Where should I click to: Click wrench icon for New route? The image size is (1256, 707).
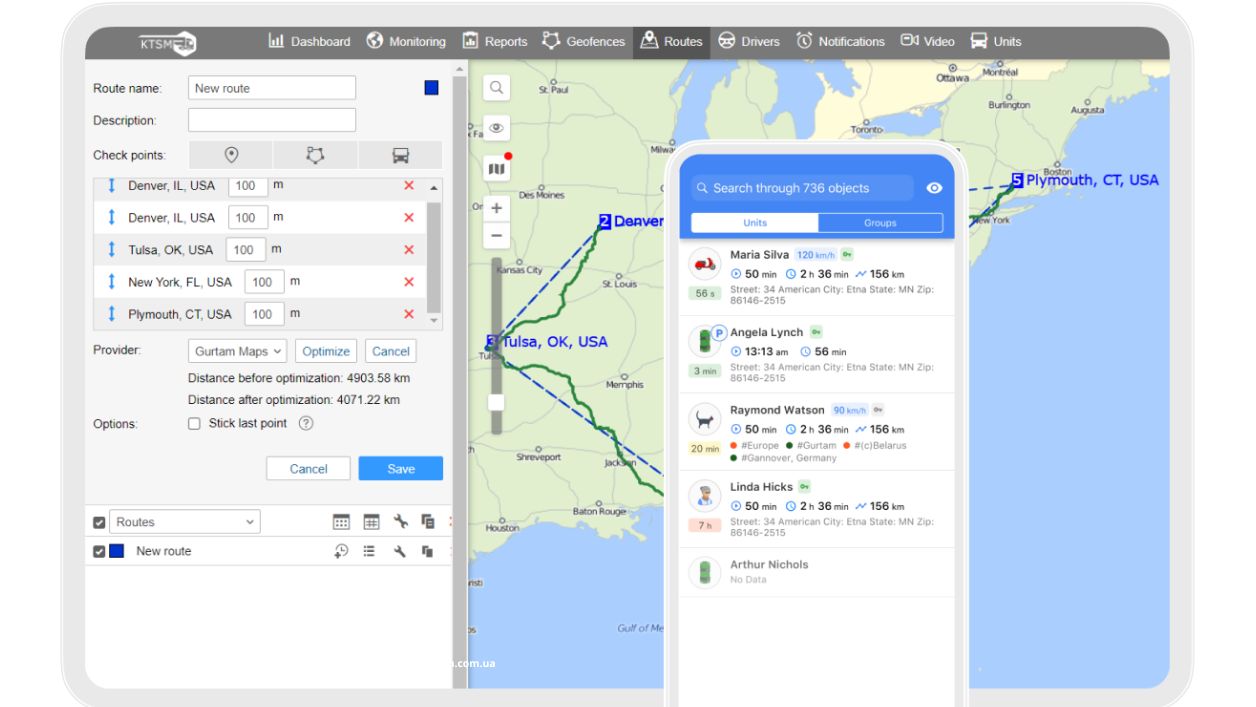pos(399,551)
